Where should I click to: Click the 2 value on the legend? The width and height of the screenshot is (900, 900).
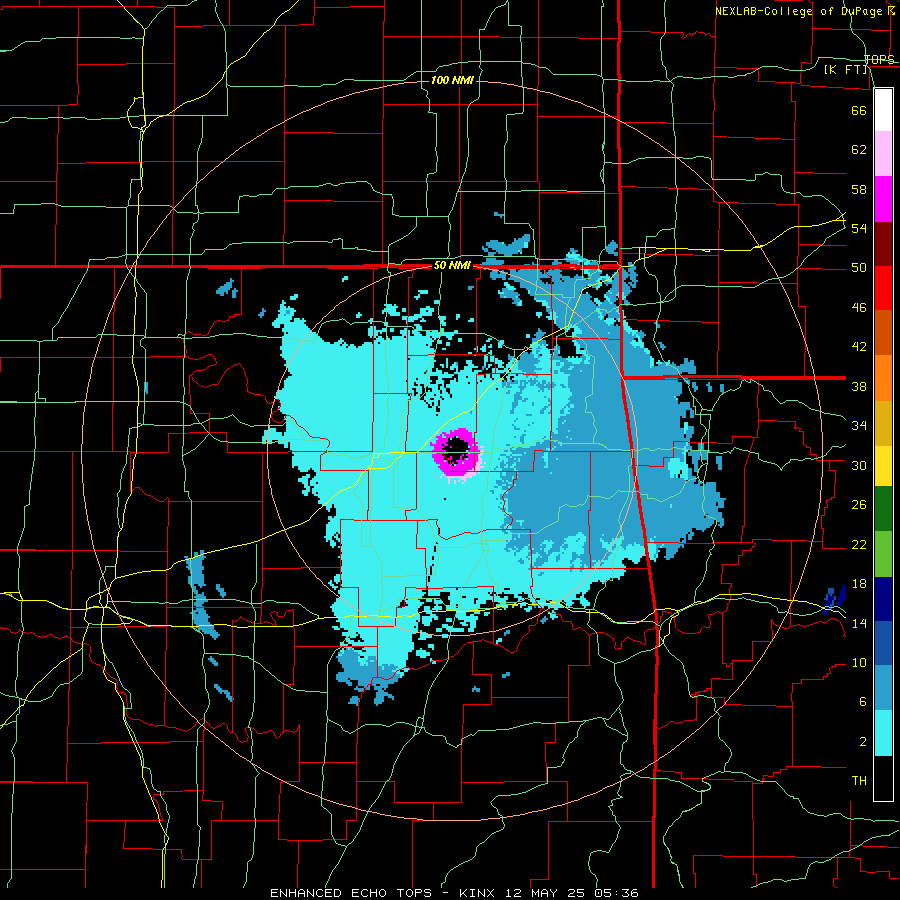click(x=862, y=742)
